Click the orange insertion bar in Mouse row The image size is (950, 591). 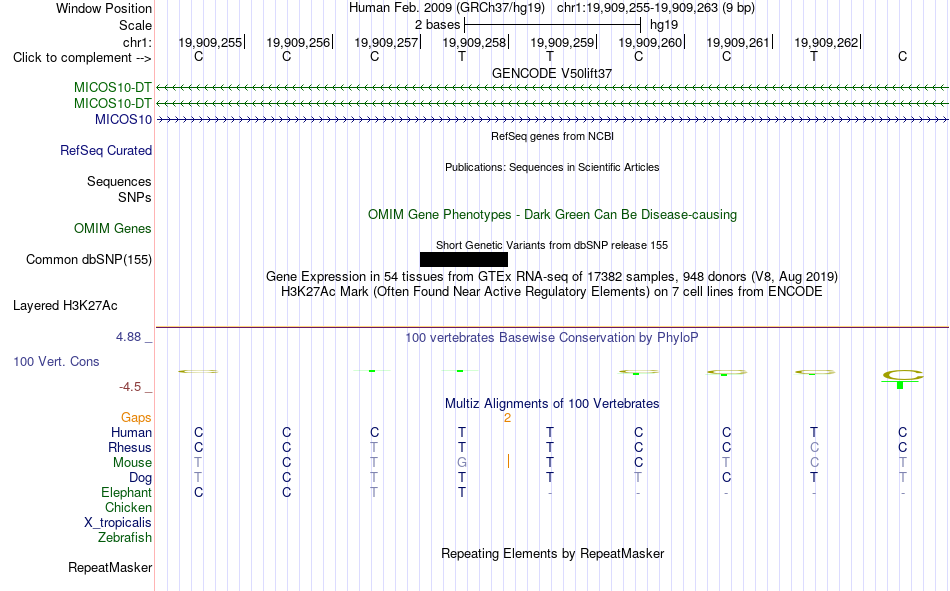(x=508, y=462)
